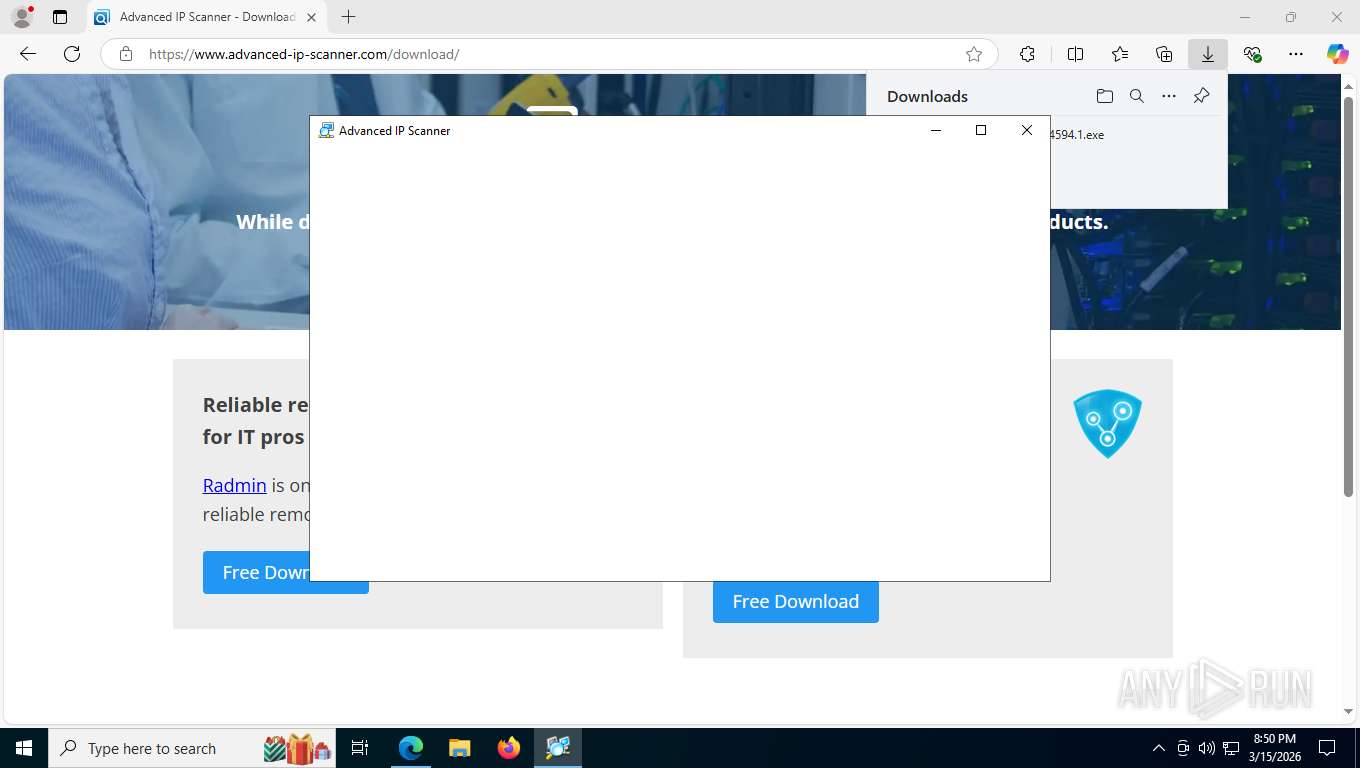Image resolution: width=1360 pixels, height=768 pixels.
Task: Open Browser essentials heart icon
Action: point(1252,54)
